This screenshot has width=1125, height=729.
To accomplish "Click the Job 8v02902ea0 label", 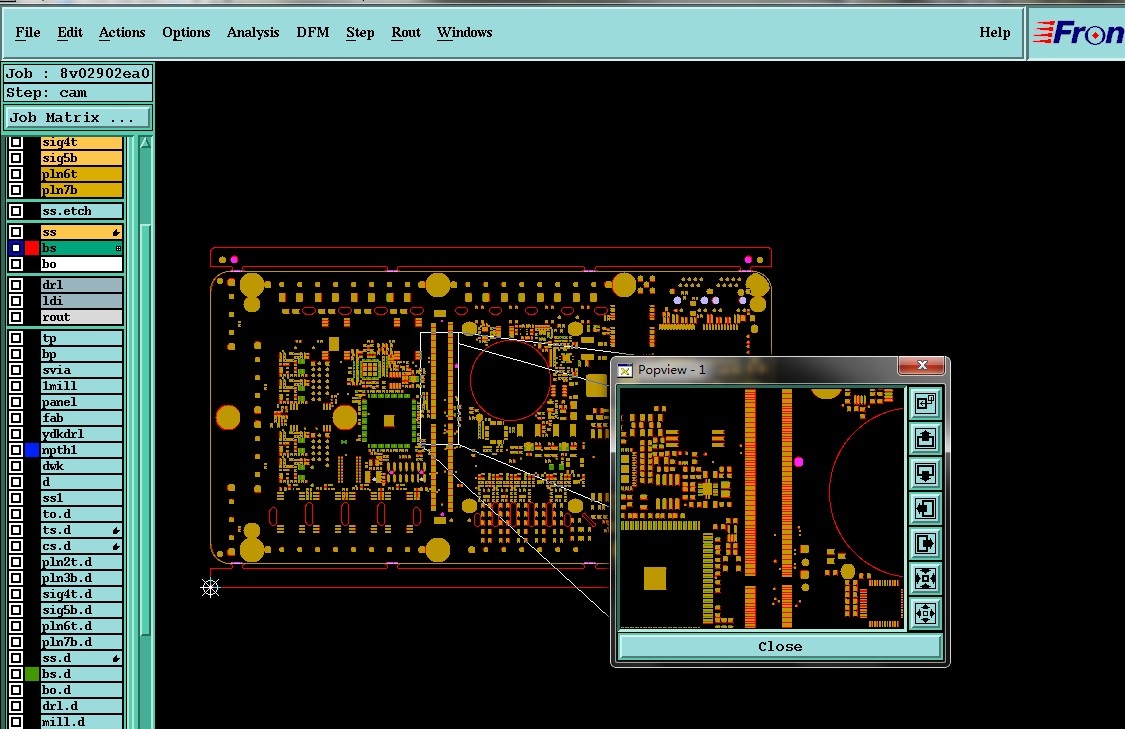I will [77, 73].
